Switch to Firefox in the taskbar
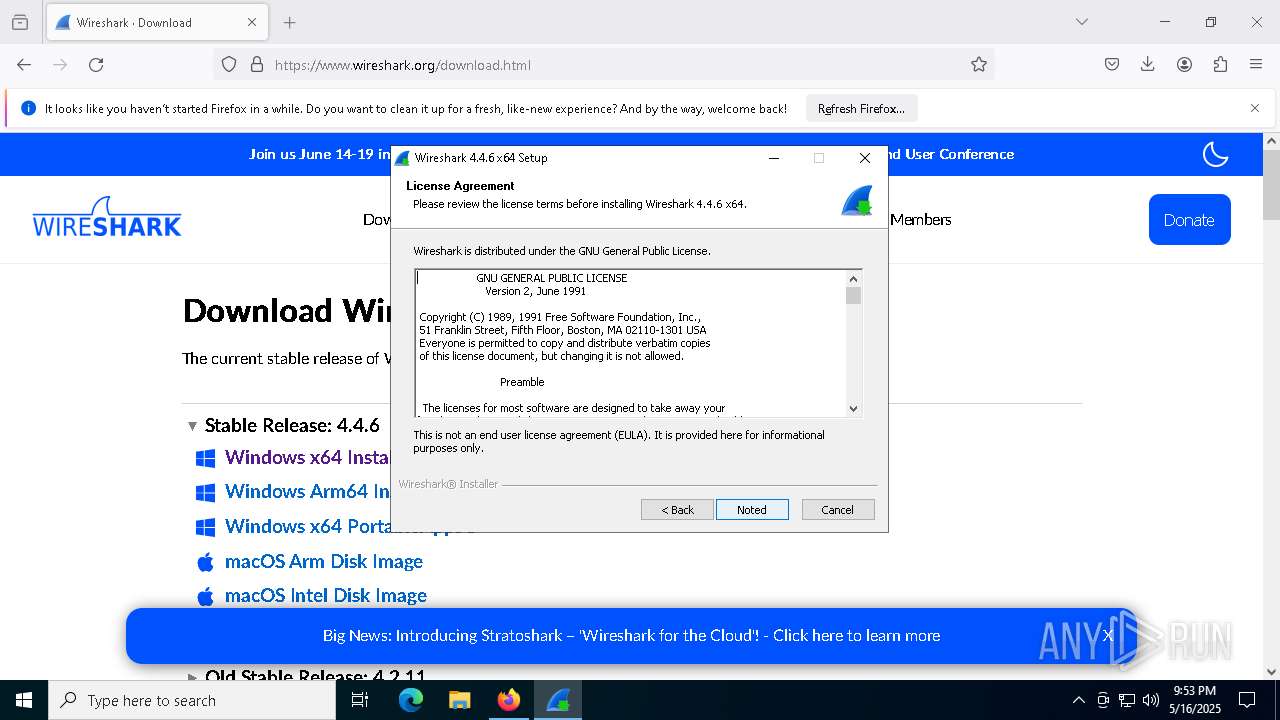The width and height of the screenshot is (1280, 720). coord(509,700)
